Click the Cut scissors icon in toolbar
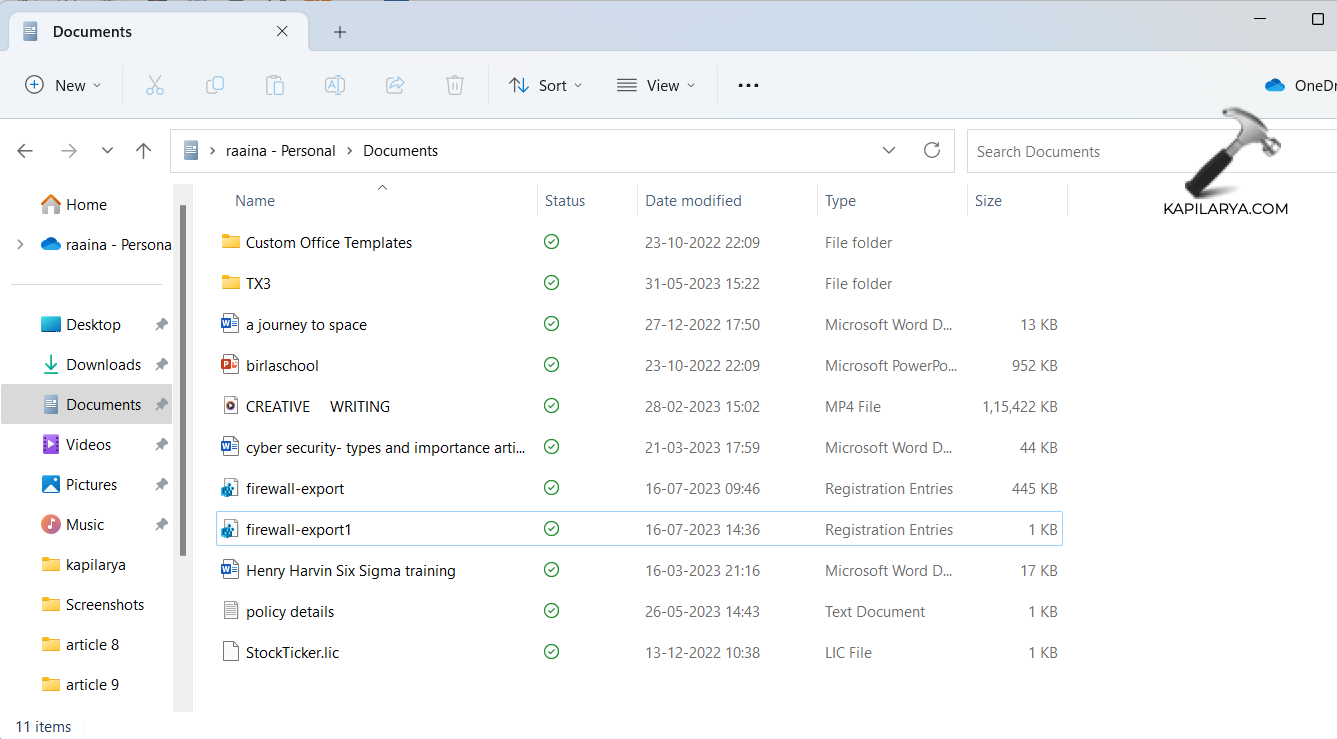The image size is (1337, 739). (155, 86)
